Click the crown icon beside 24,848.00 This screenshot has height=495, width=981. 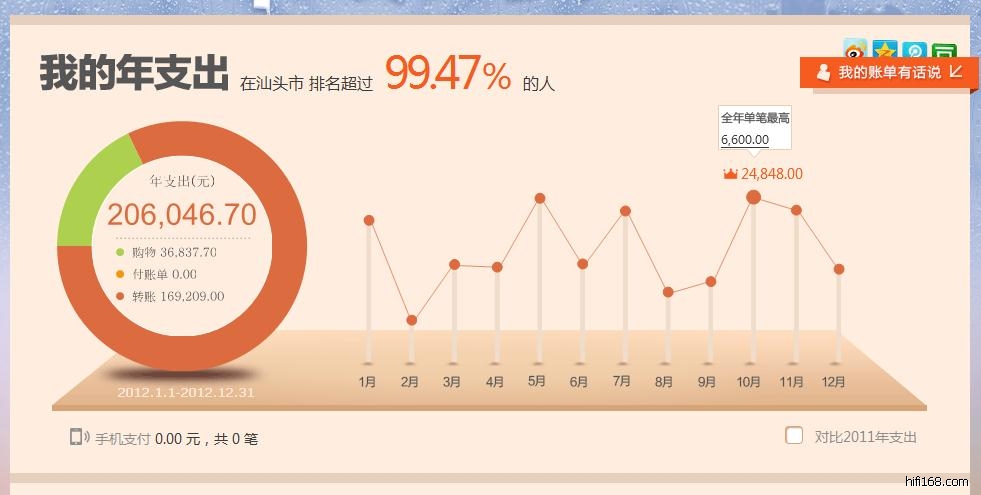730,174
